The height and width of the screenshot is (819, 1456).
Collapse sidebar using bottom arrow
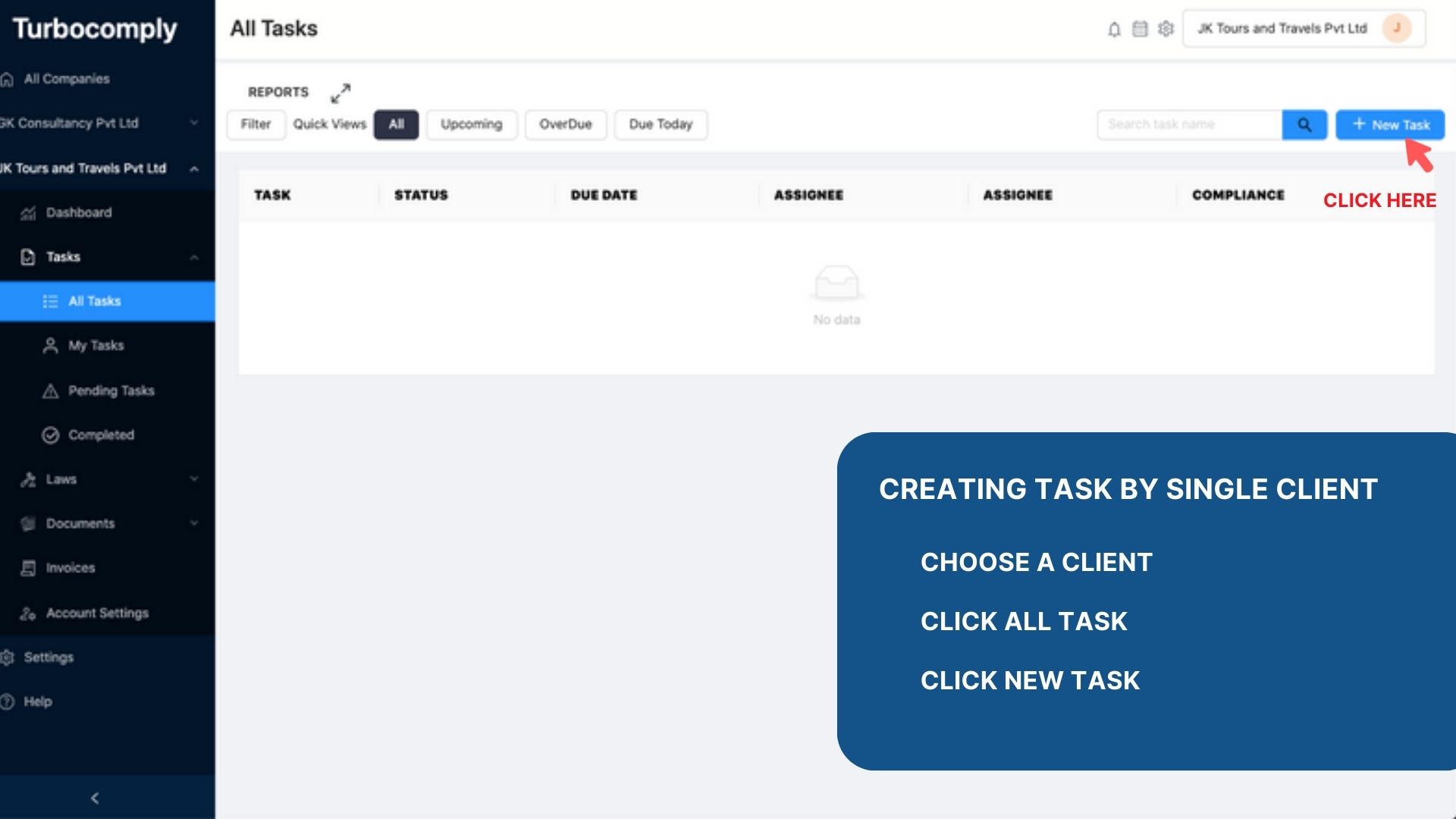(95, 798)
